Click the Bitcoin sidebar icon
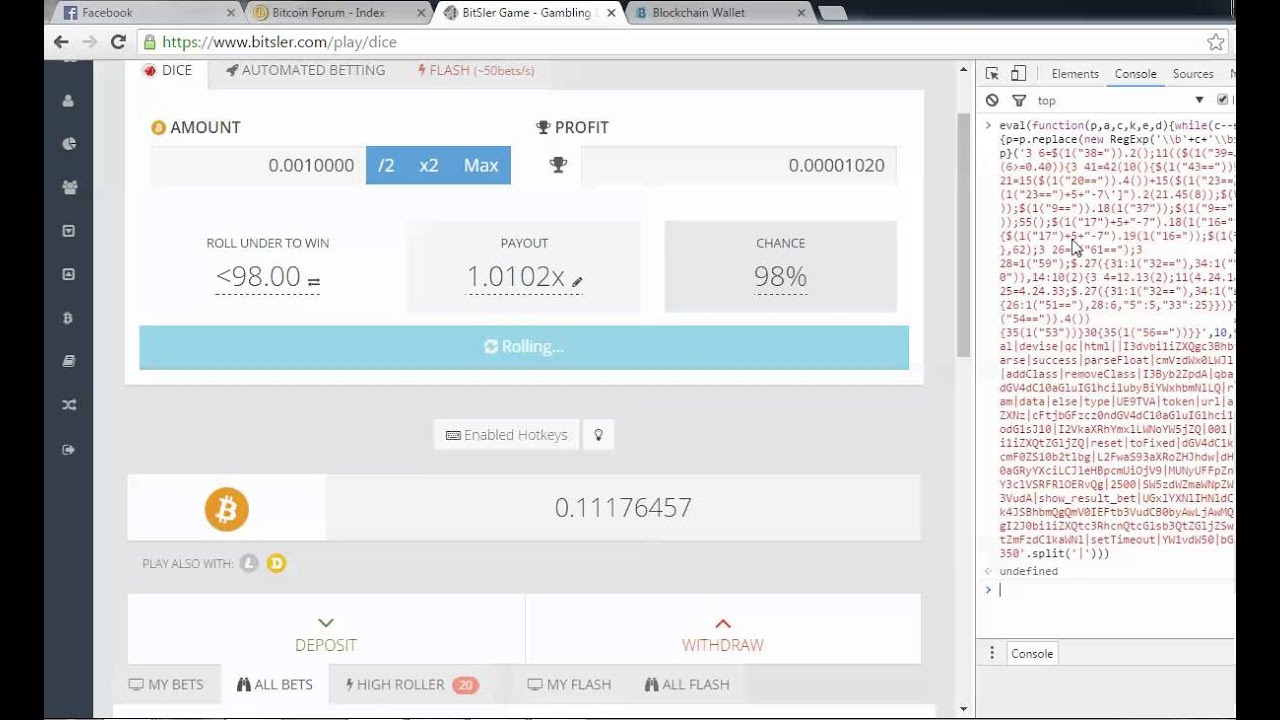Image resolution: width=1280 pixels, height=720 pixels. coord(68,318)
